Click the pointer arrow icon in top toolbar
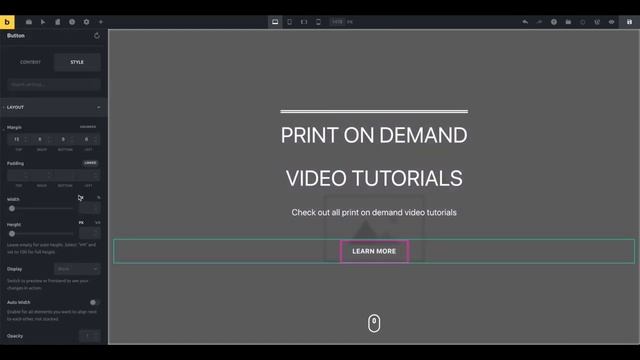The width and height of the screenshot is (640, 360). 43,22
